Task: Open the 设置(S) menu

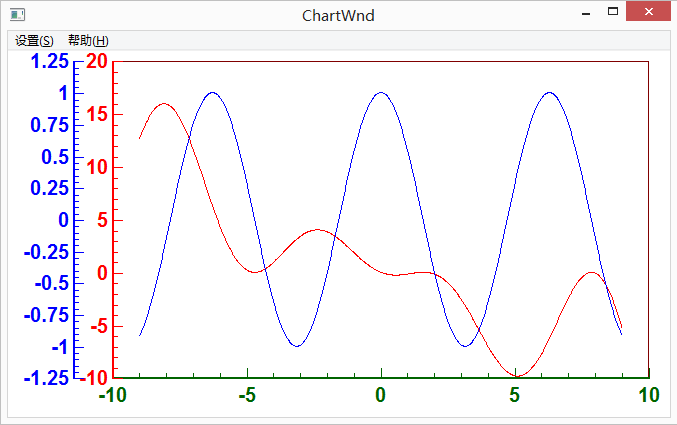Action: pos(34,41)
